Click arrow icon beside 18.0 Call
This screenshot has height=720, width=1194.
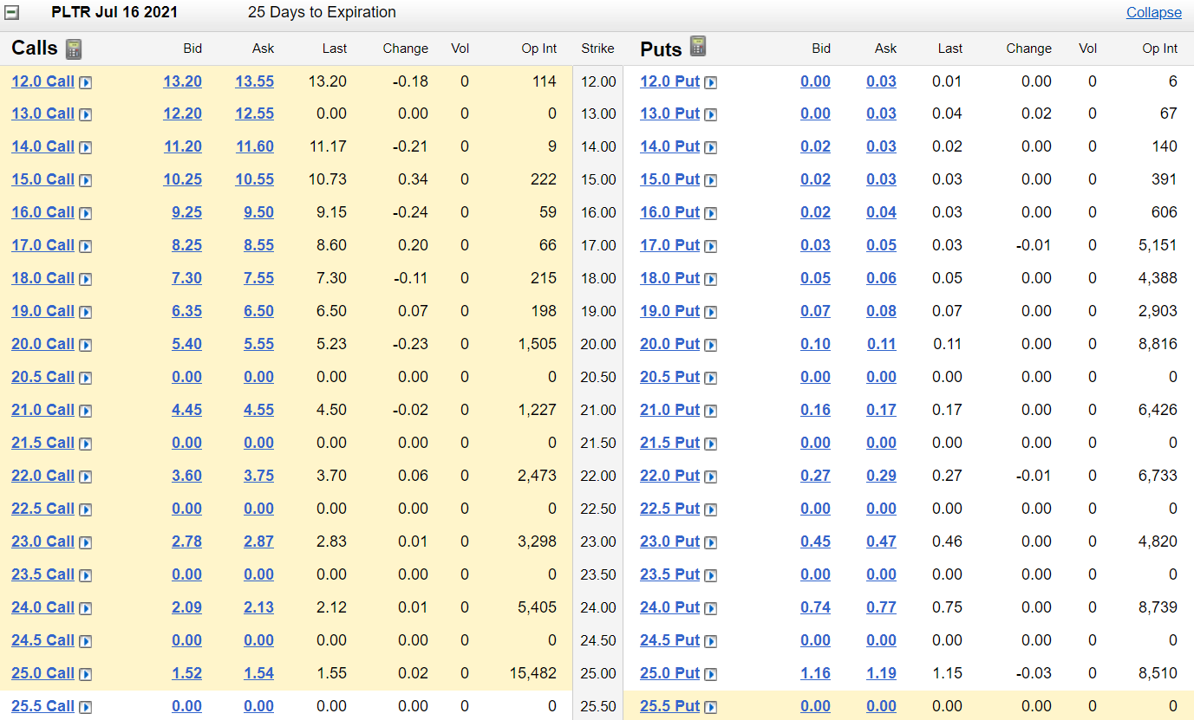(85, 279)
